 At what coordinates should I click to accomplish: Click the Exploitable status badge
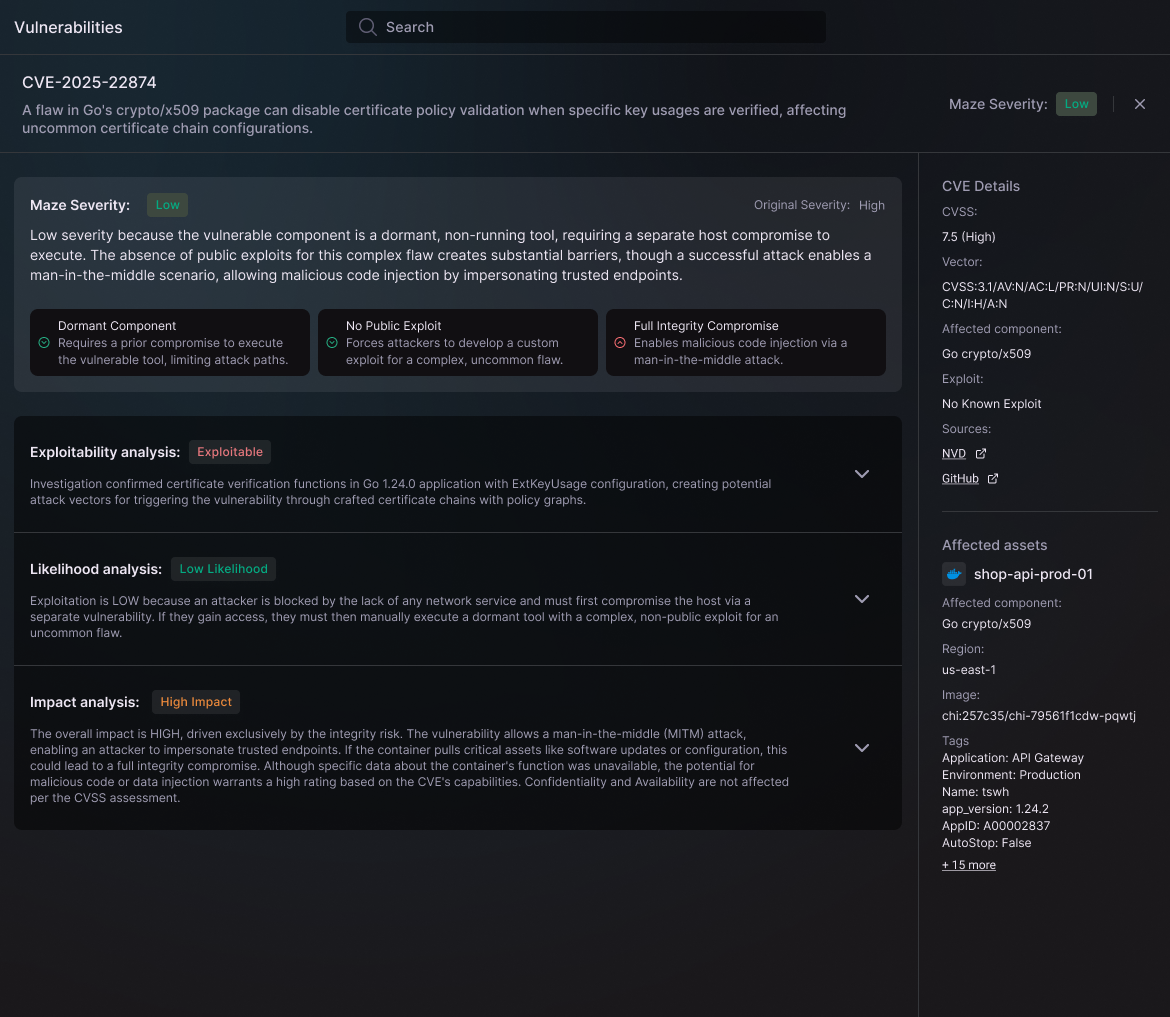coord(229,452)
